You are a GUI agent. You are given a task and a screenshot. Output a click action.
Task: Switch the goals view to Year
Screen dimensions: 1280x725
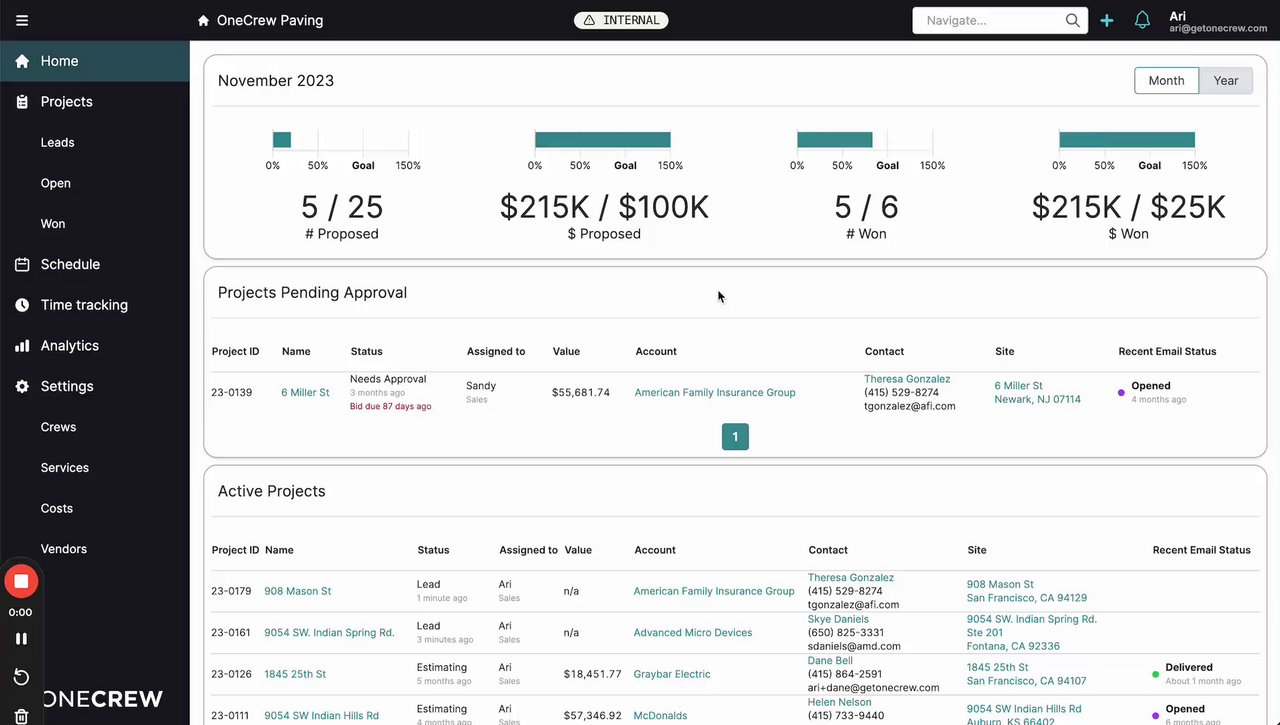pos(1226,81)
